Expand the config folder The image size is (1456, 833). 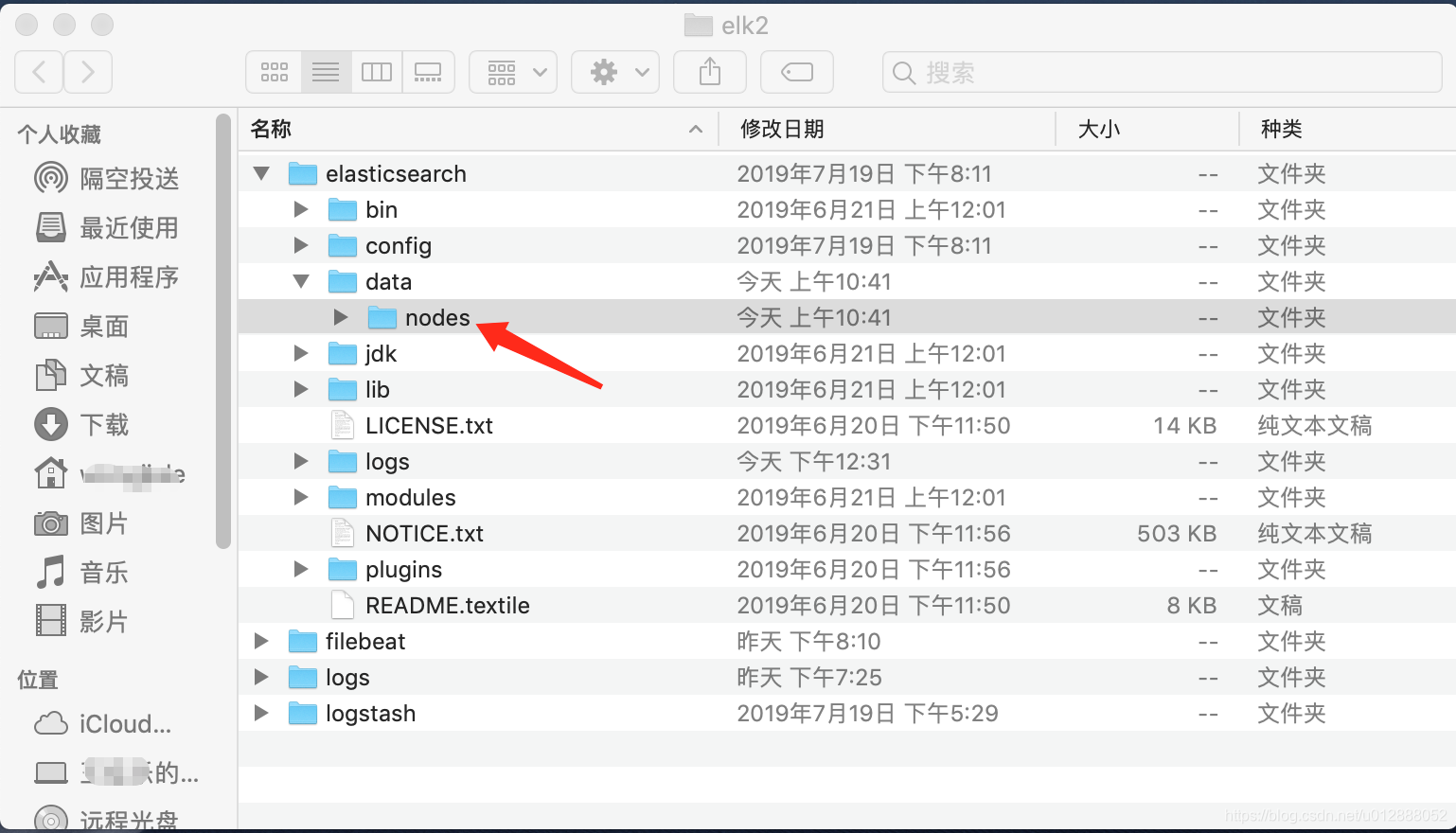click(x=301, y=245)
